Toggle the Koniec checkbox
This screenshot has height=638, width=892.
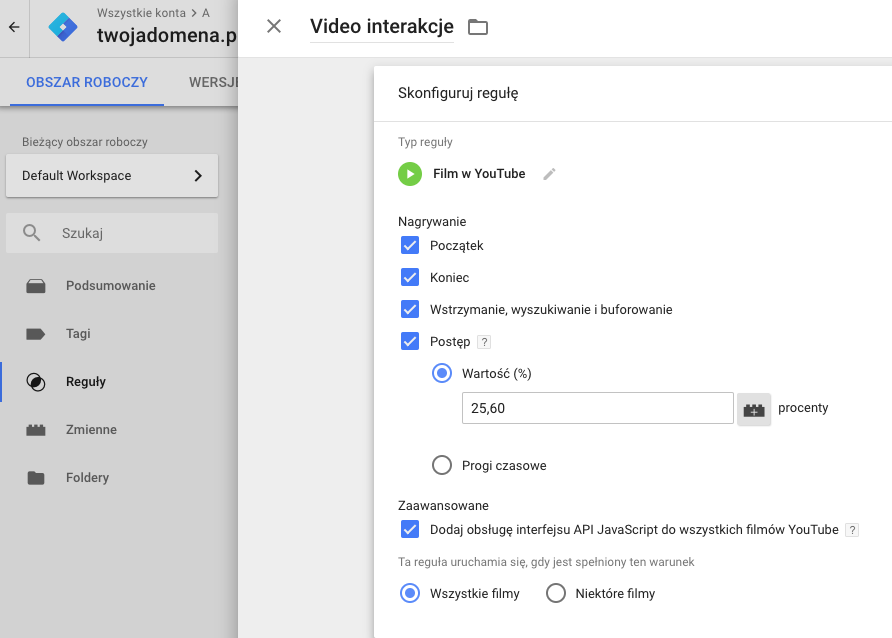click(410, 278)
